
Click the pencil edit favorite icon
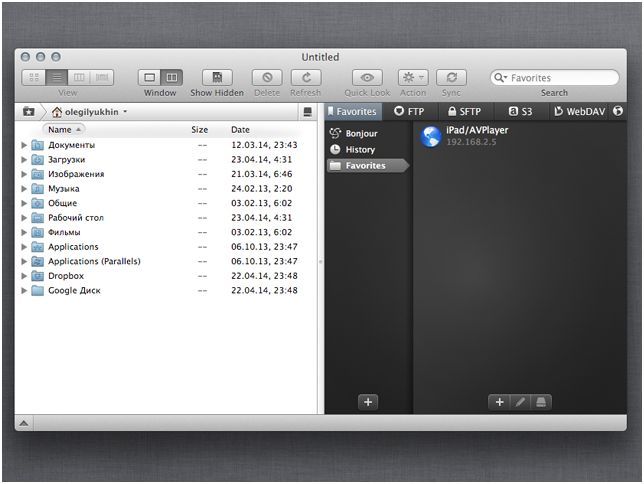click(519, 401)
